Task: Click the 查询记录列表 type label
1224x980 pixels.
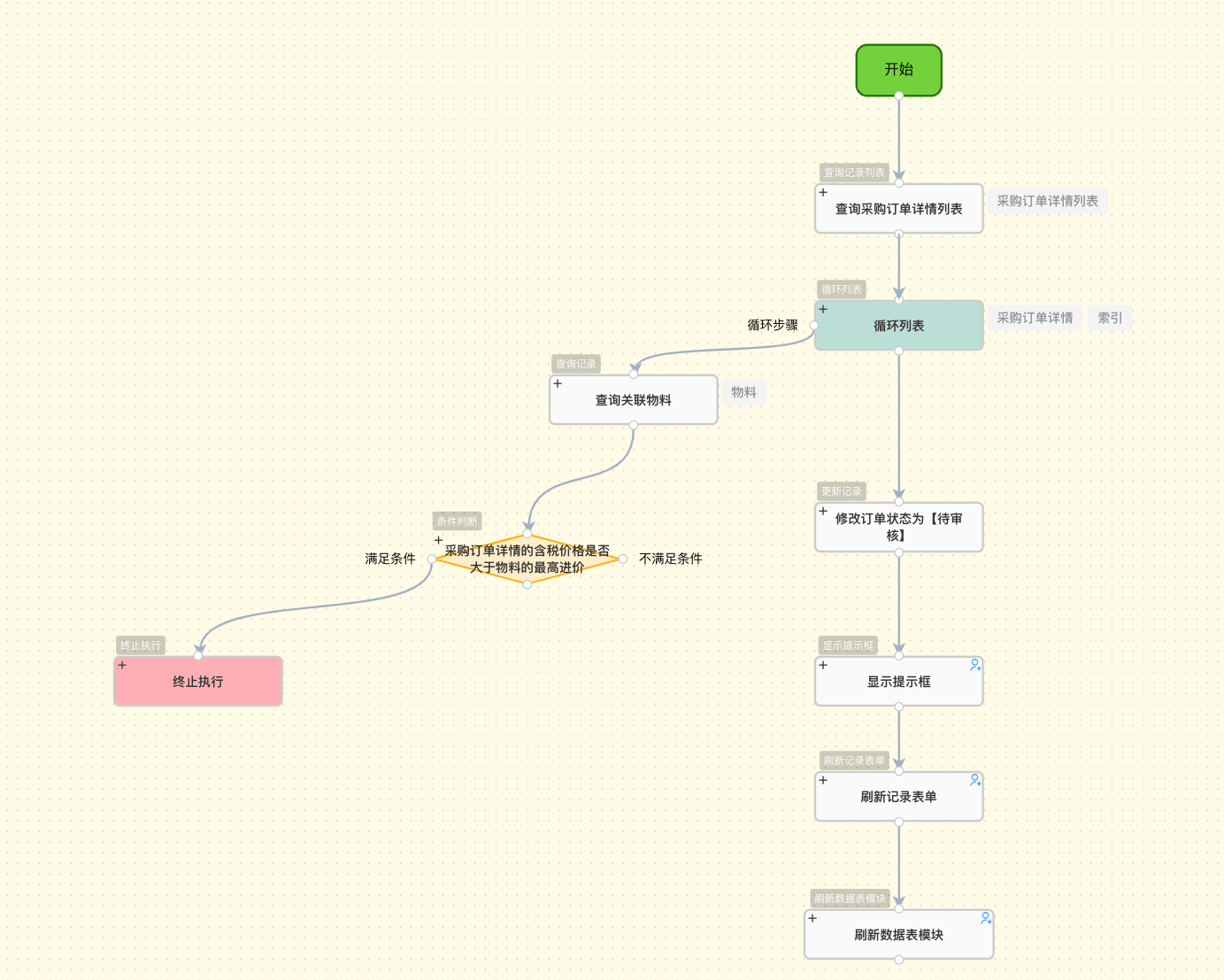Action: click(x=854, y=173)
